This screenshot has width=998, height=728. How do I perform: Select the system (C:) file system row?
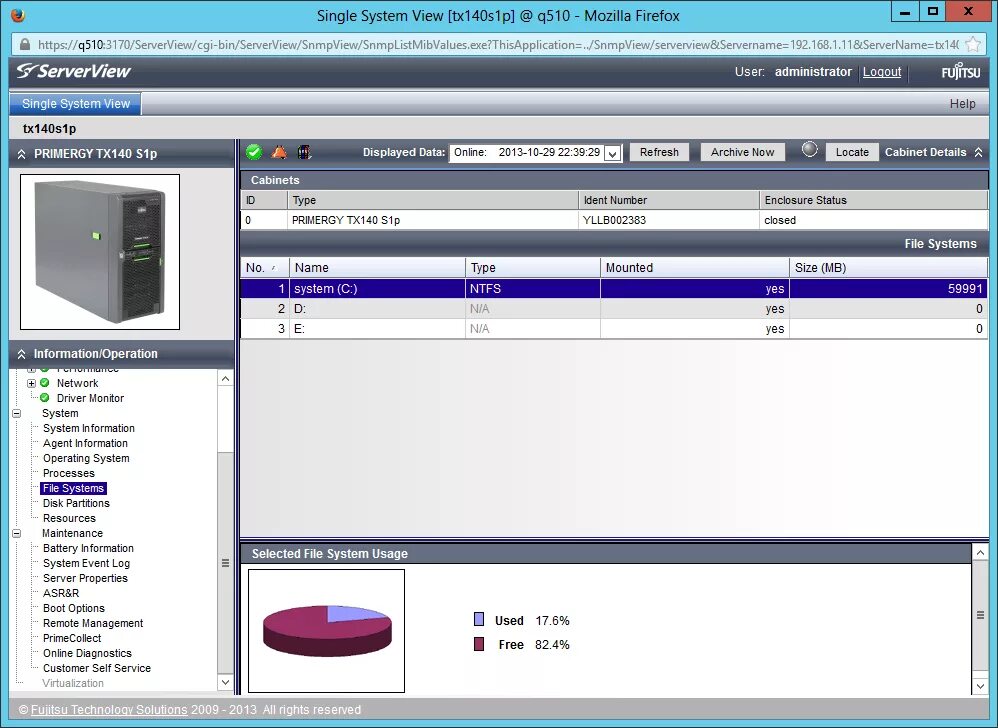click(x=614, y=288)
